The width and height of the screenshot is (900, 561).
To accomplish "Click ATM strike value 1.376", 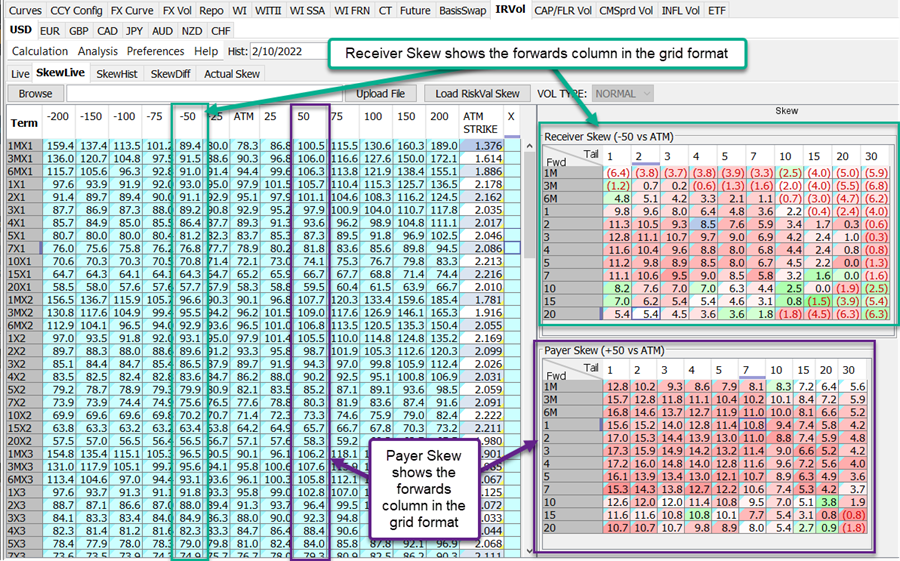I will (482, 146).
